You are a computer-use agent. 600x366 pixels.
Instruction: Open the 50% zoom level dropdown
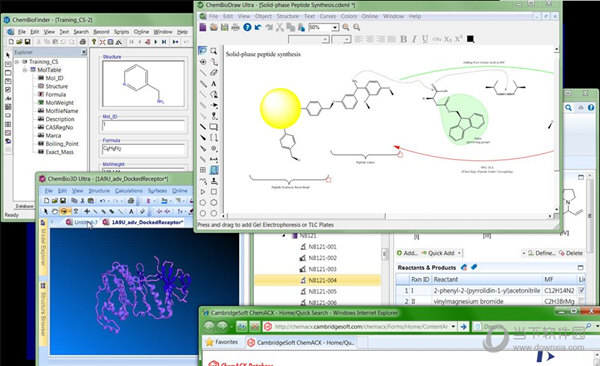pos(335,28)
